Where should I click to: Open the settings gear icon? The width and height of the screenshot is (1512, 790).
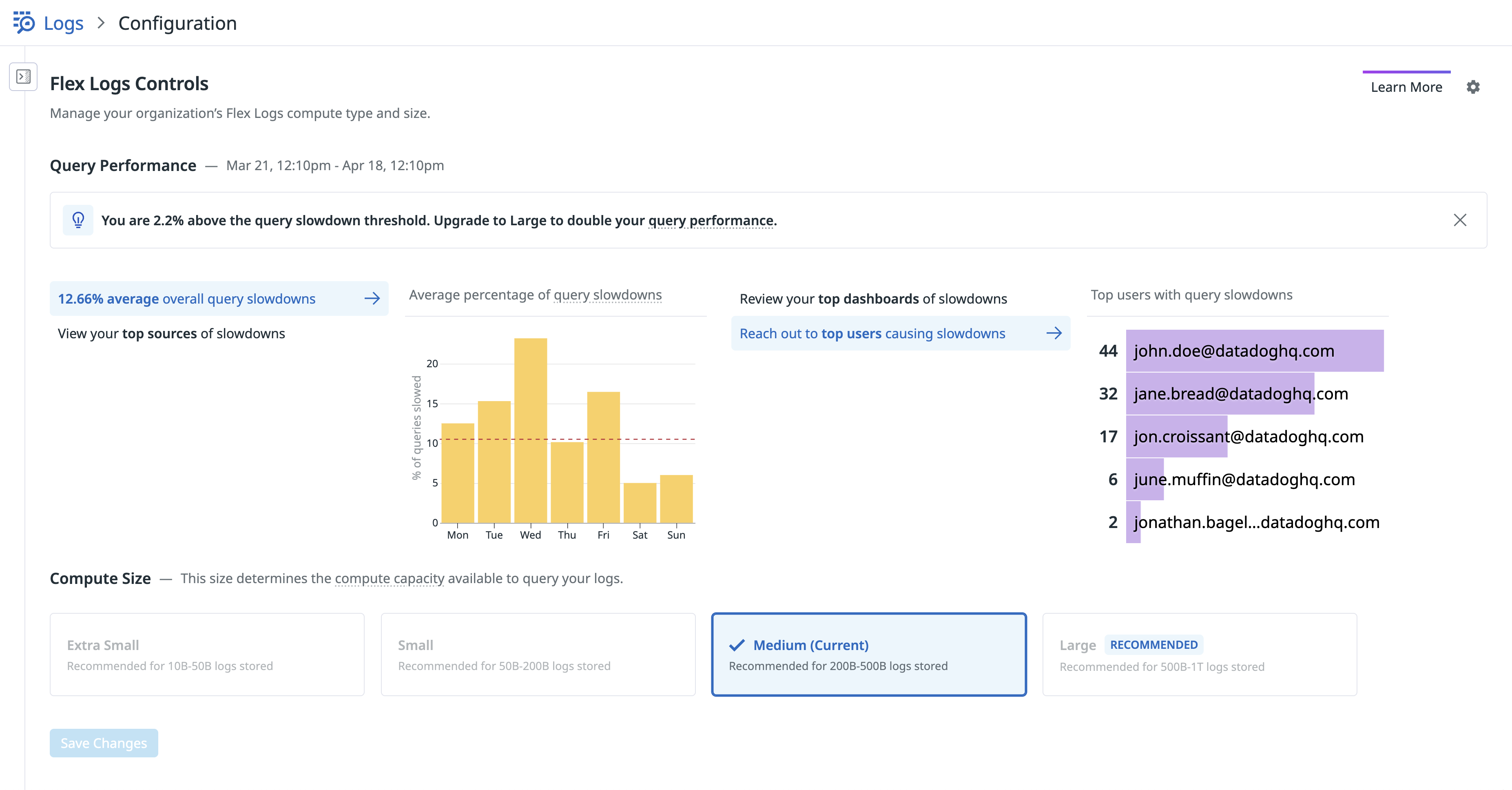(x=1473, y=87)
